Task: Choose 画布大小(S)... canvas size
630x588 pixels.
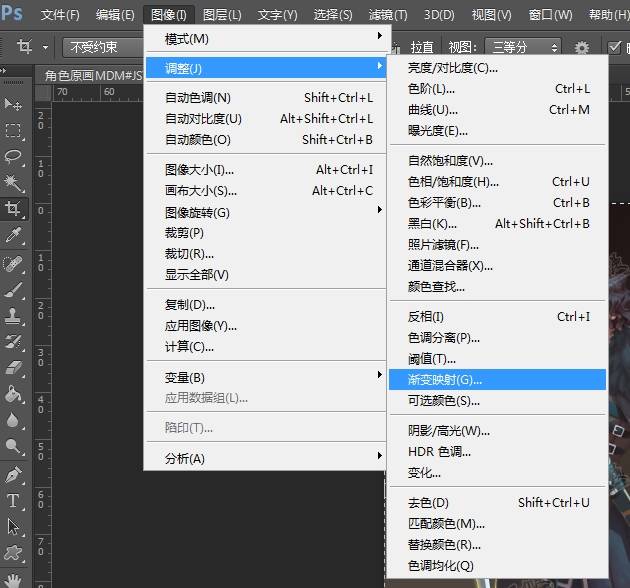Action: coord(266,191)
